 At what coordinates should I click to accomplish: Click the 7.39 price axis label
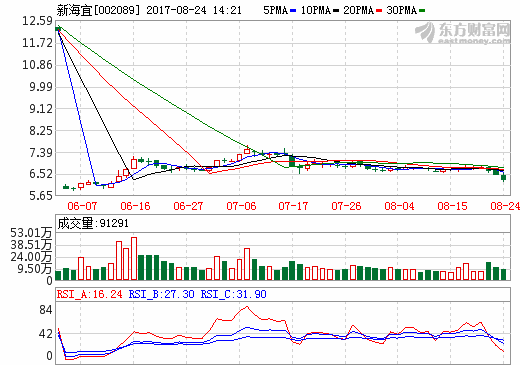click(41, 153)
